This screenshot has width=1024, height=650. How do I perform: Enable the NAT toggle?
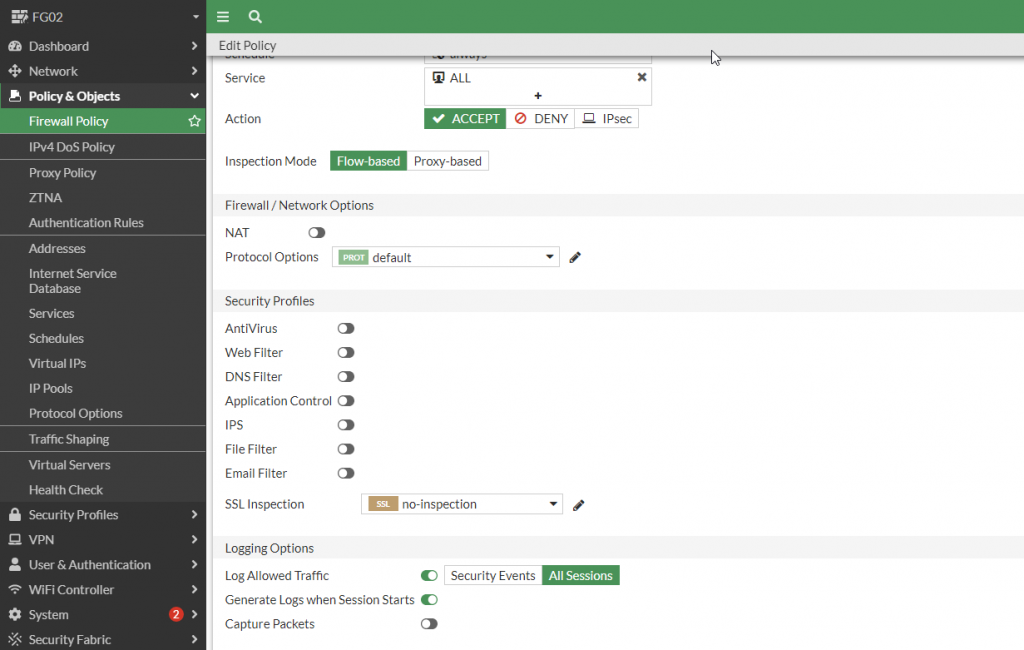click(x=317, y=233)
